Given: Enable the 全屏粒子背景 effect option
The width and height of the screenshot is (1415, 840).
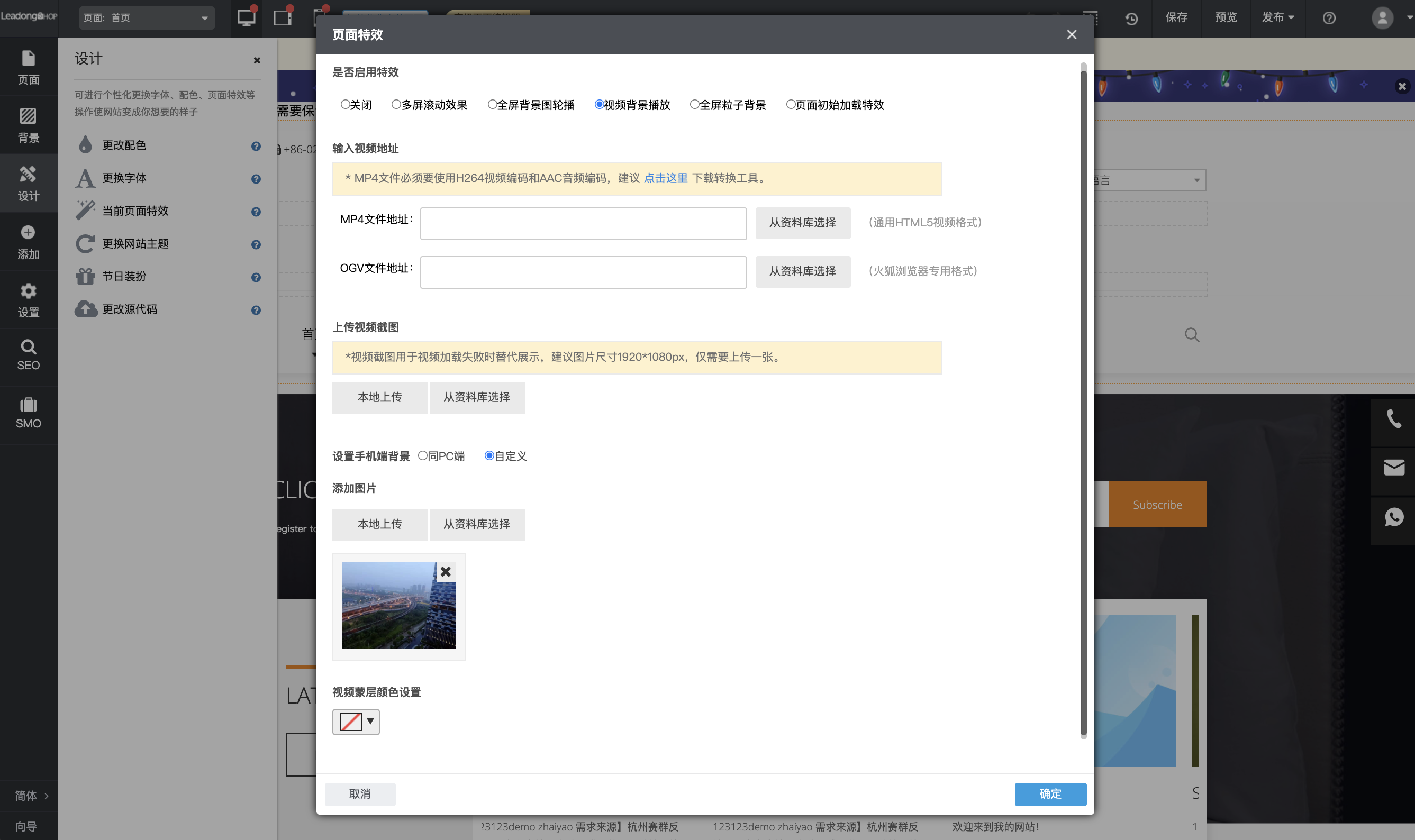Looking at the screenshot, I should (694, 104).
